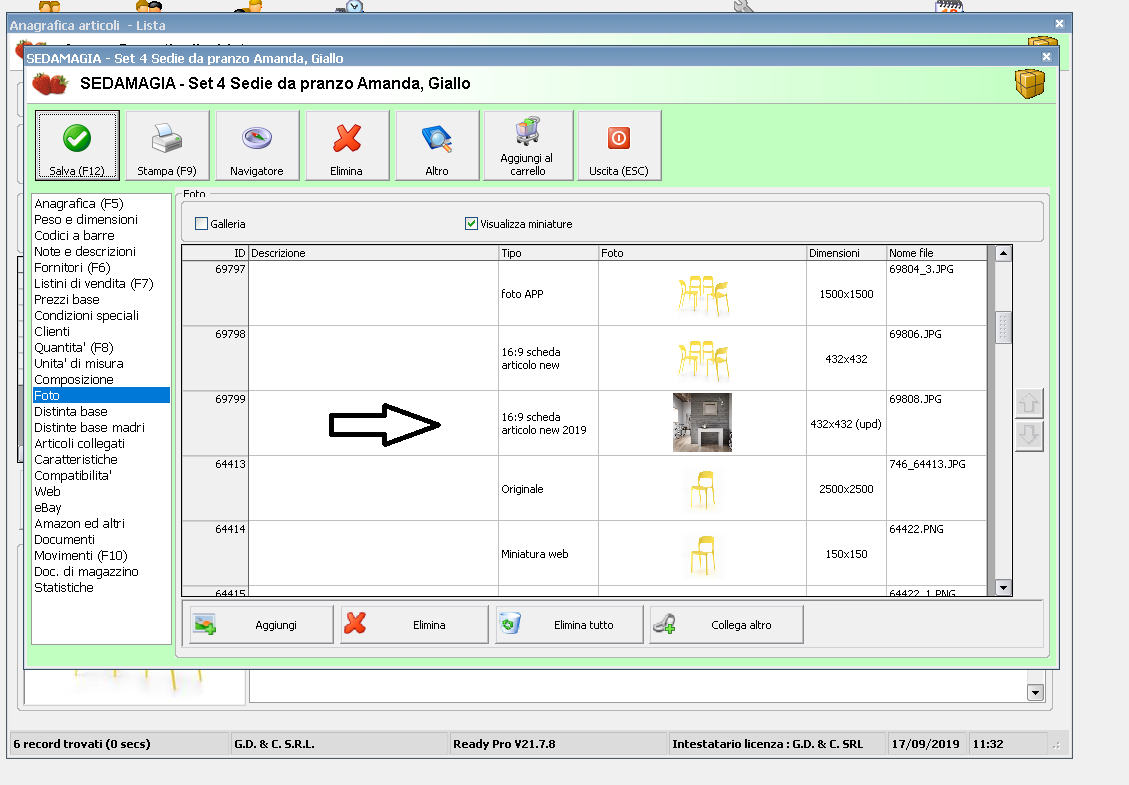This screenshot has height=785, width=1129.
Task: Add a photo with the Aggiungi button
Action: 261,624
